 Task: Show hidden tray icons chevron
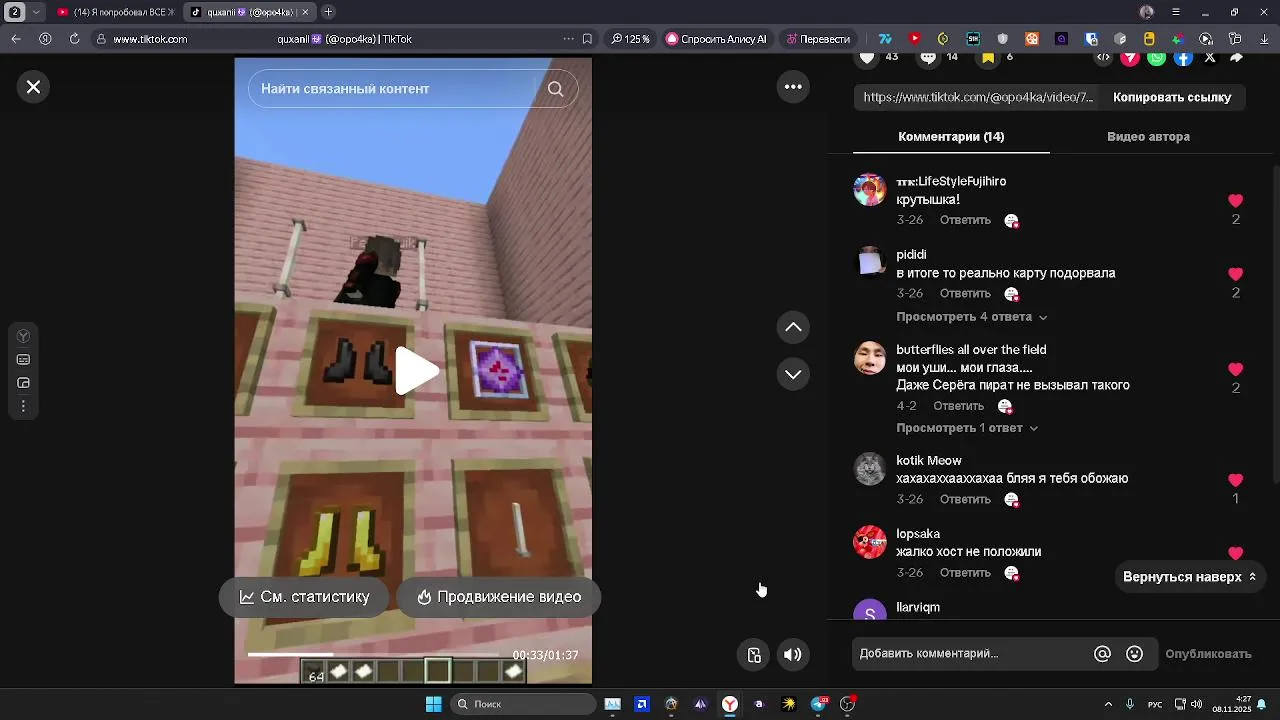tap(1107, 704)
